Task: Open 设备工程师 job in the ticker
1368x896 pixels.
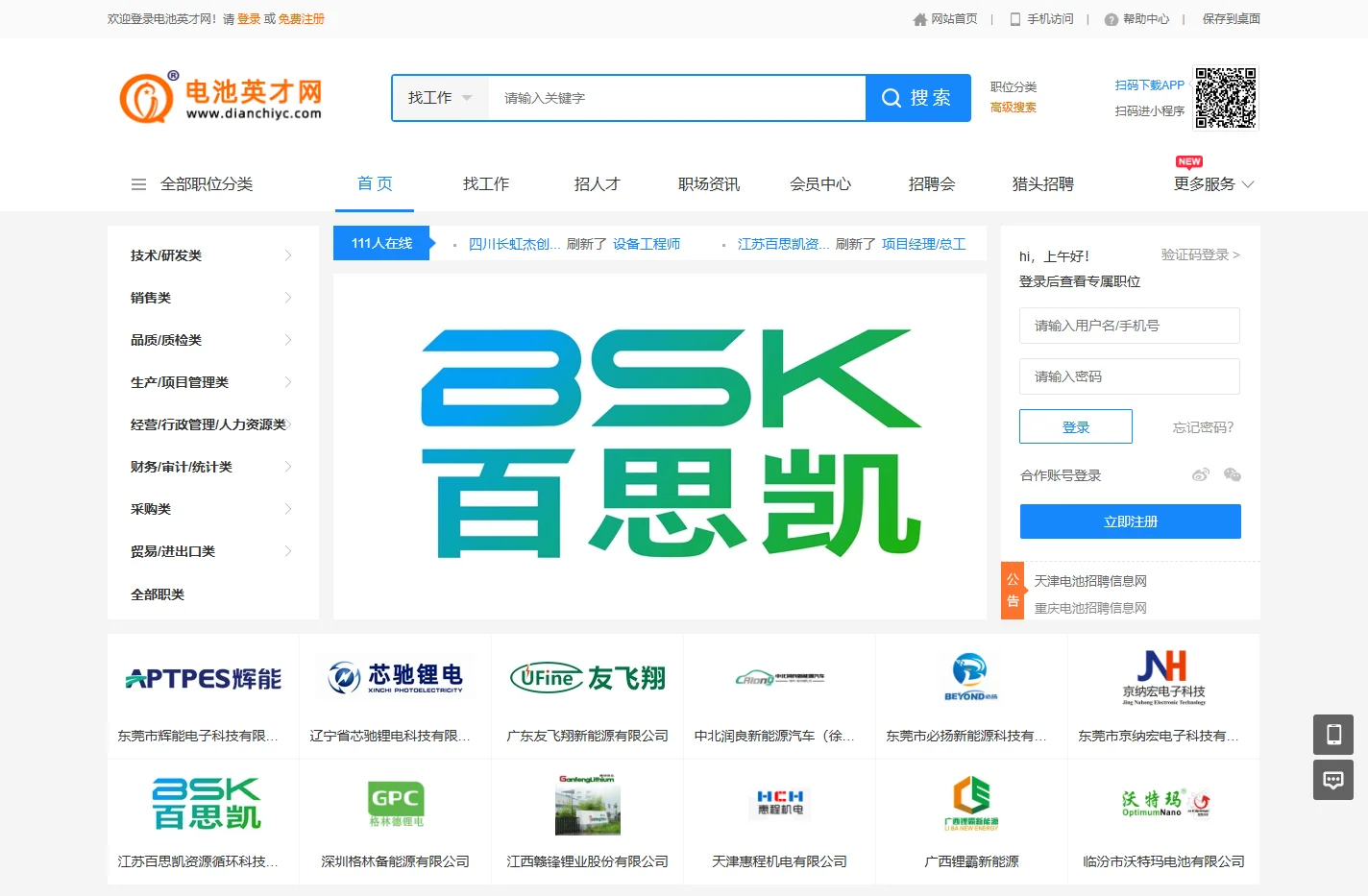Action: click(x=647, y=244)
